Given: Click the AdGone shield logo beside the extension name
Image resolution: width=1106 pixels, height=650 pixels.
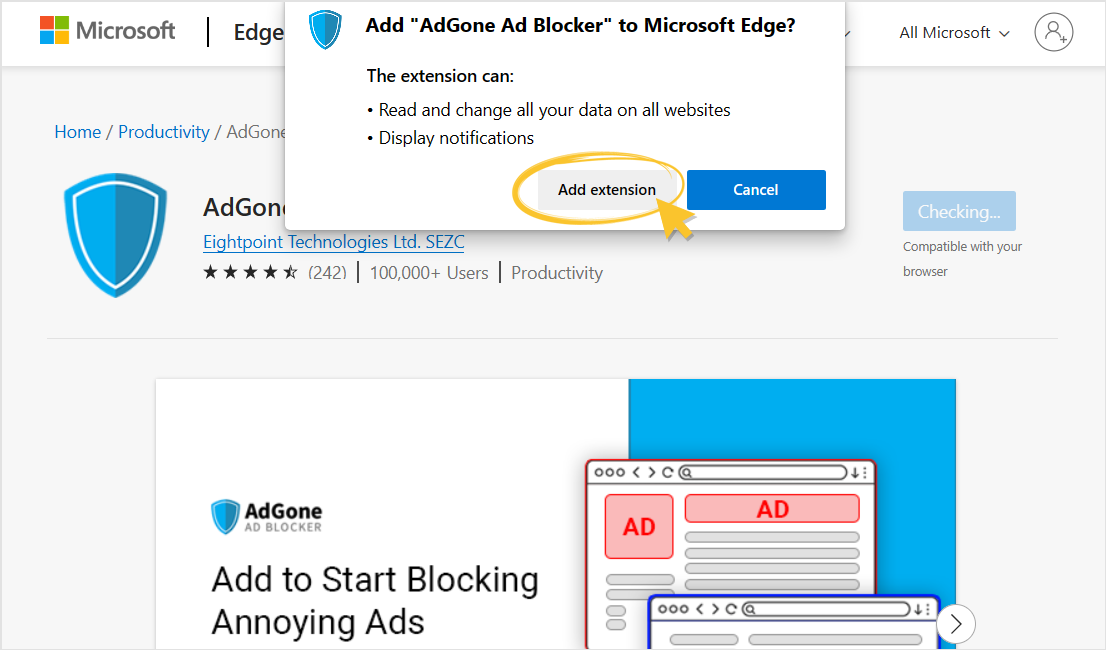Looking at the screenshot, I should (115, 235).
